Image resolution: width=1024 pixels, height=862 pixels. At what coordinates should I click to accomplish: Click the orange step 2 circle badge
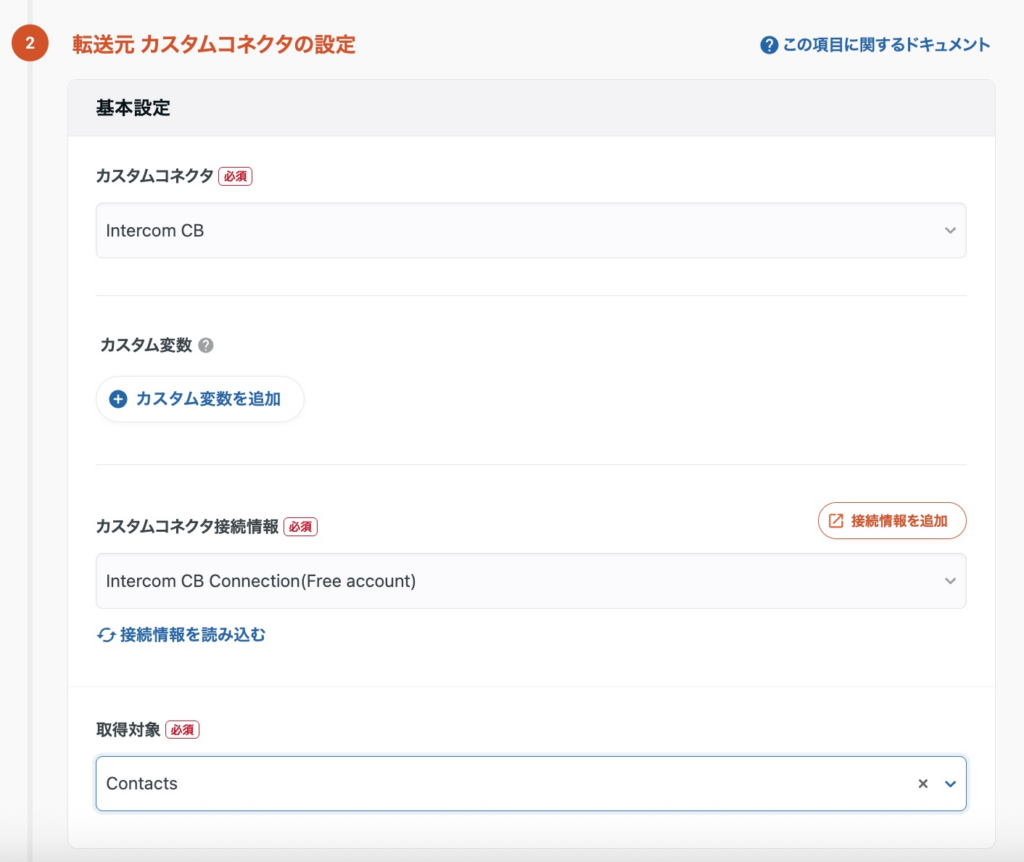pos(30,44)
